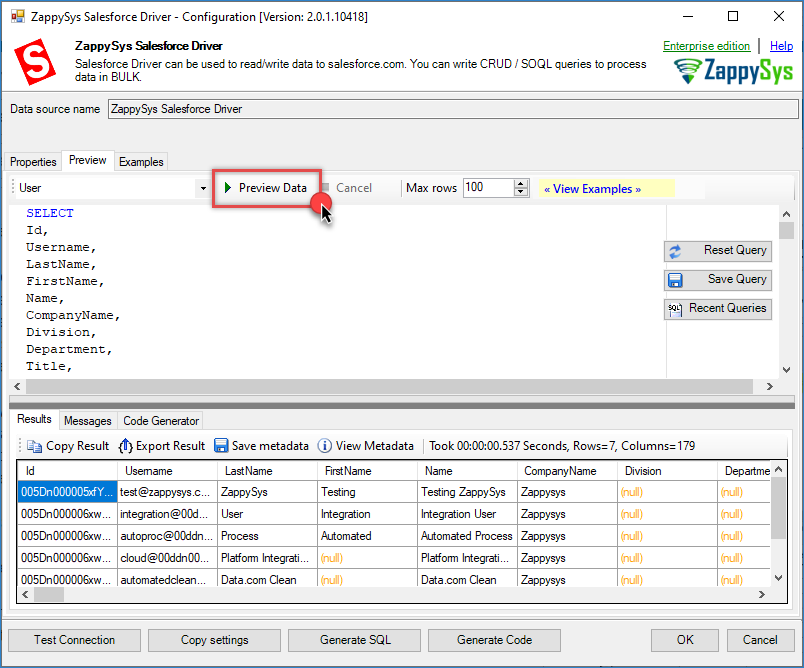Click the Reset Query refresh icon

click(675, 251)
